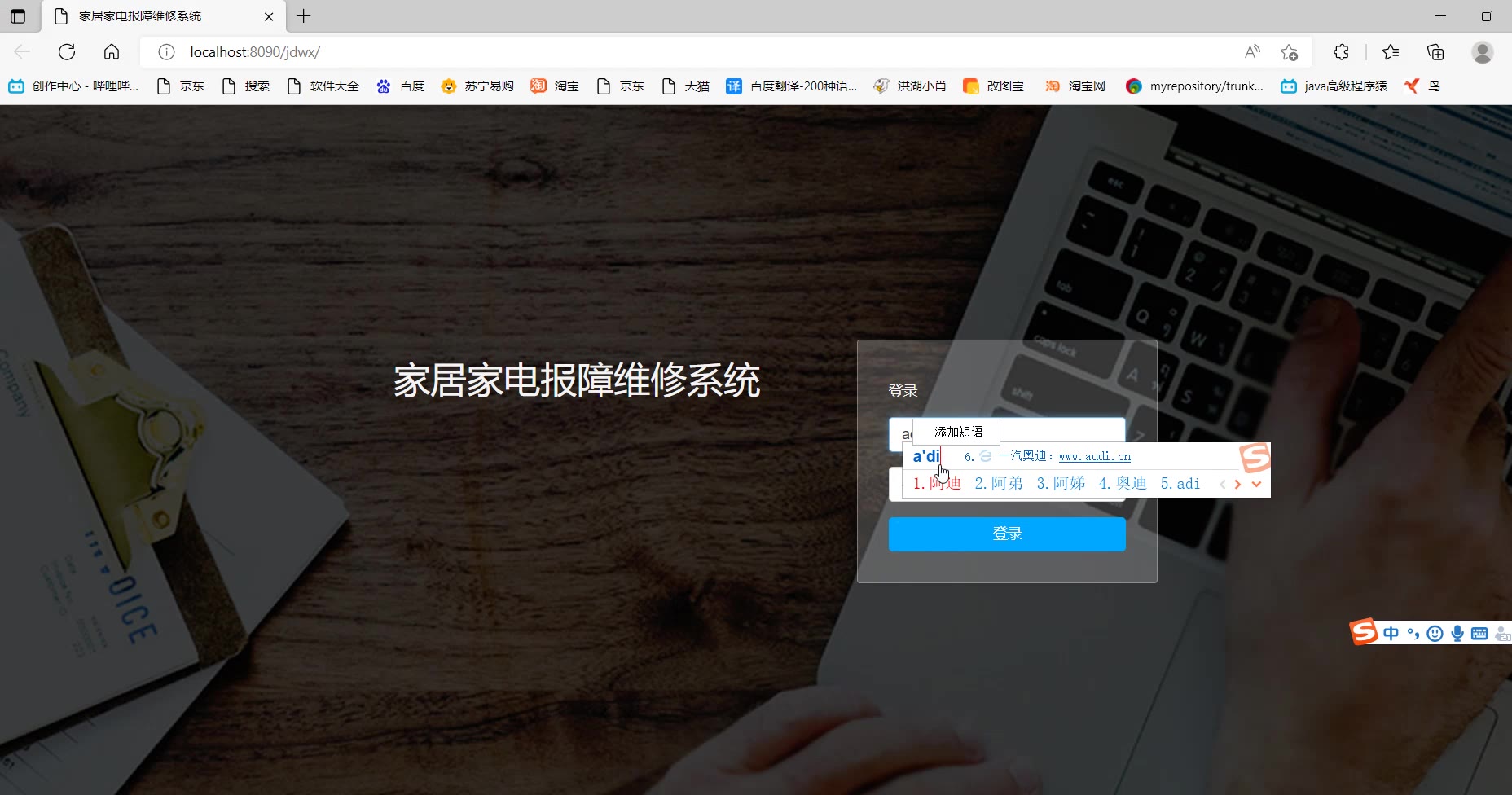
Task: Open the 百度翻译-200种语 bookmark
Action: pos(791,86)
